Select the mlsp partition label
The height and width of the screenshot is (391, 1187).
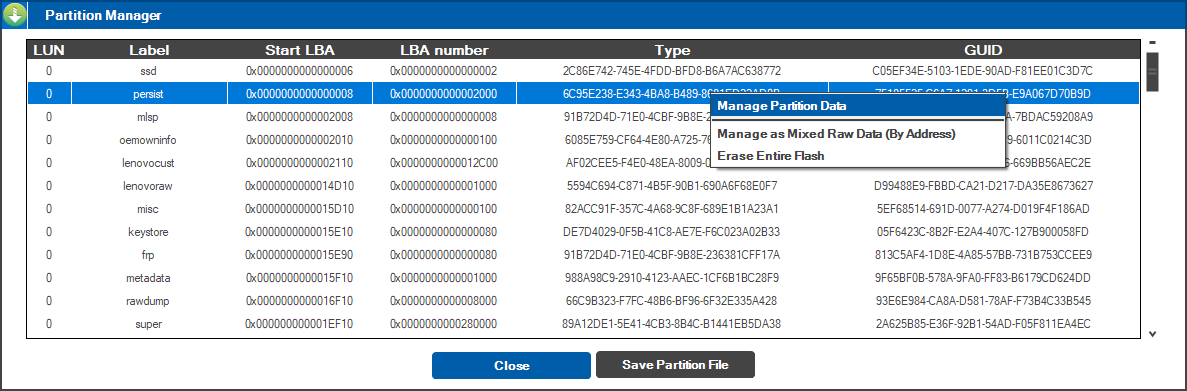149,117
